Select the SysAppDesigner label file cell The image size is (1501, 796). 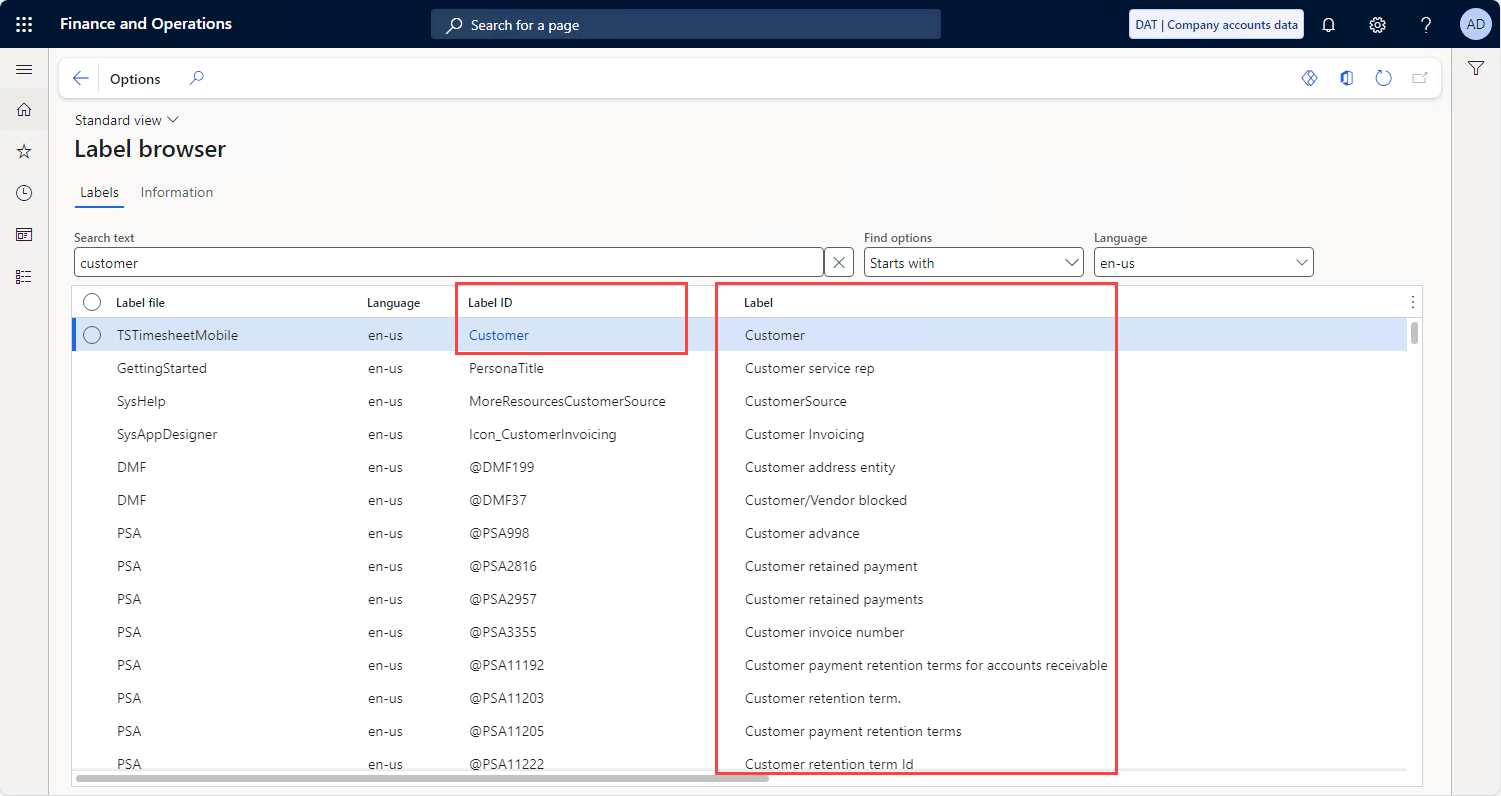click(167, 434)
